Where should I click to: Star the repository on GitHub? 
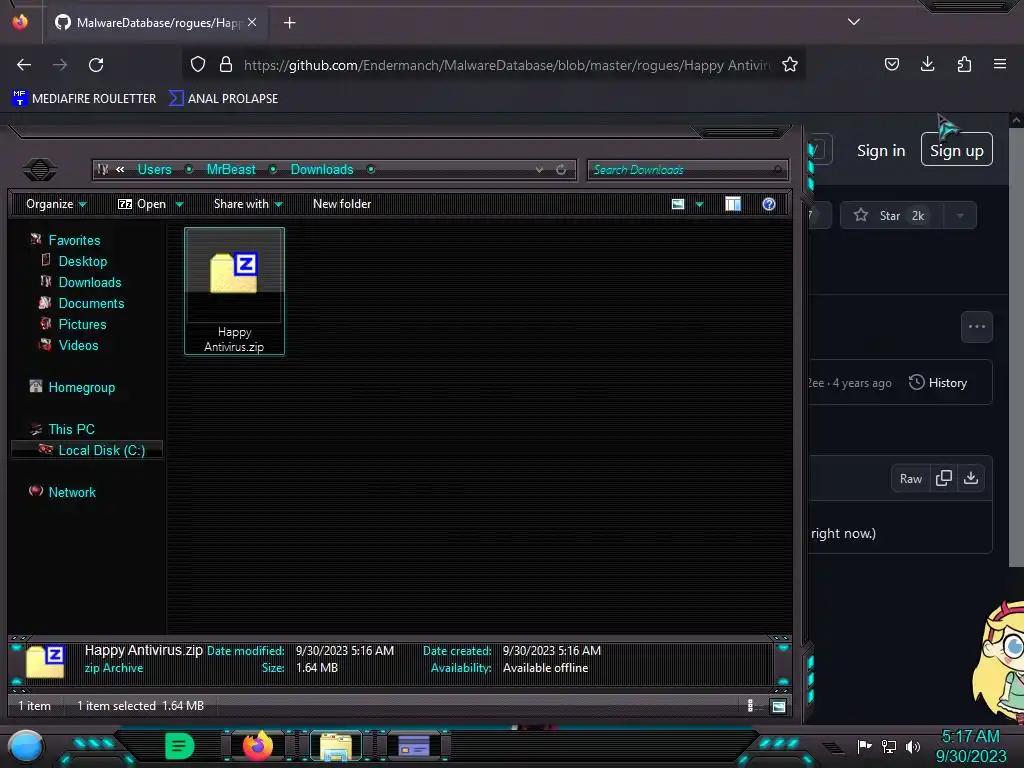pos(891,216)
